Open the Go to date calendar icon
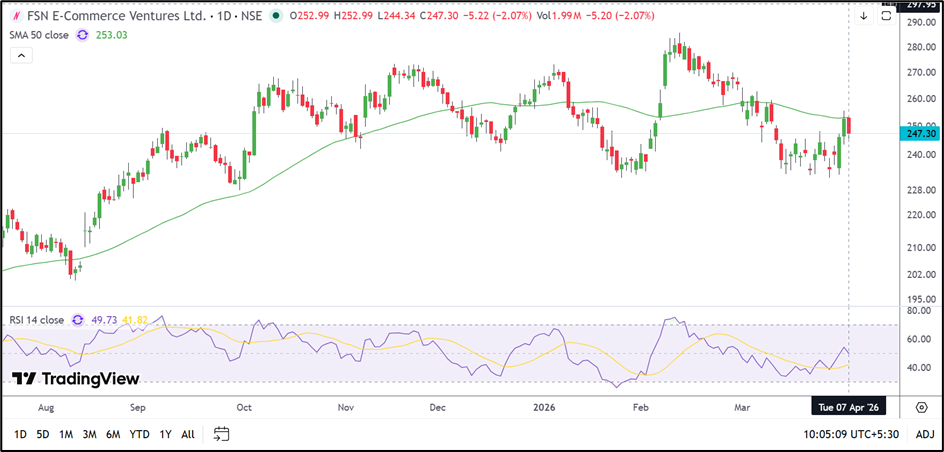The height and width of the screenshot is (452, 944). (x=222, y=434)
